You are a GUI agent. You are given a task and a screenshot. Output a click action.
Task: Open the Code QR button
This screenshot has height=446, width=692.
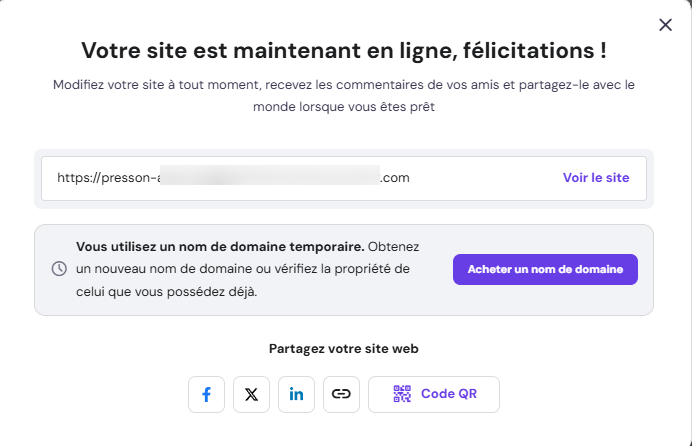434,394
